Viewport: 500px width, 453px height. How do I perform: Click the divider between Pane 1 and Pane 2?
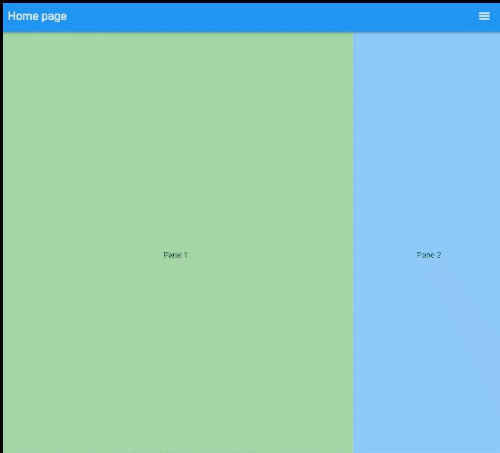[353, 243]
